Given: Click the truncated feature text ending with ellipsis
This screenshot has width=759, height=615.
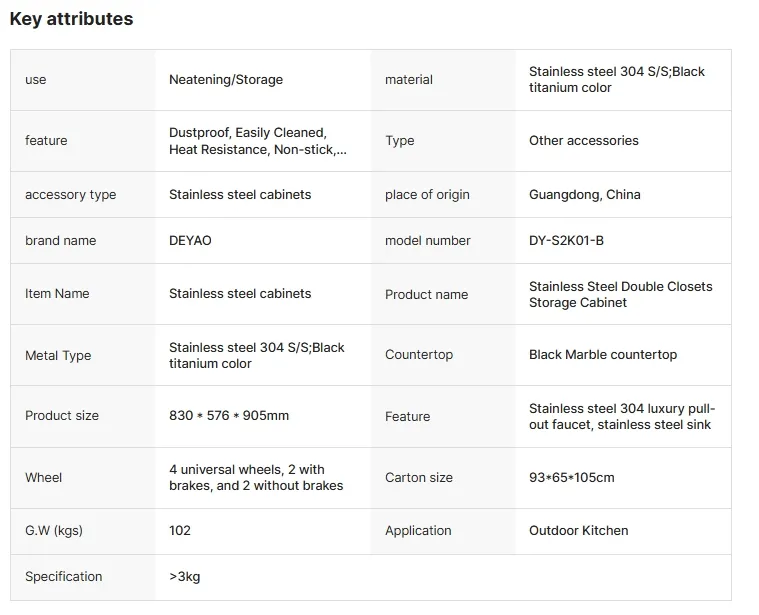Looking at the screenshot, I should coord(258,141).
